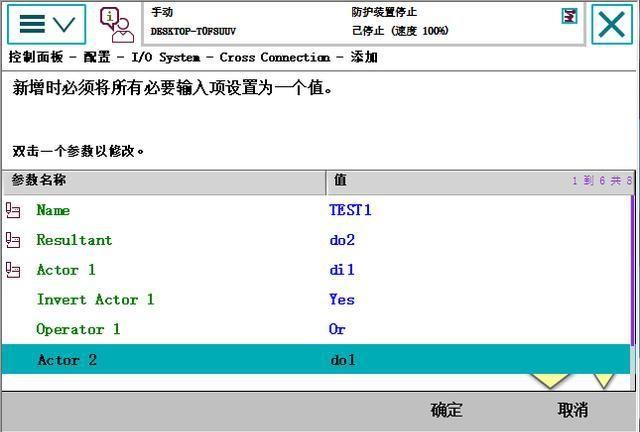This screenshot has height=432, width=640.
Task: Select the Resultant parameter row
Action: click(316, 240)
